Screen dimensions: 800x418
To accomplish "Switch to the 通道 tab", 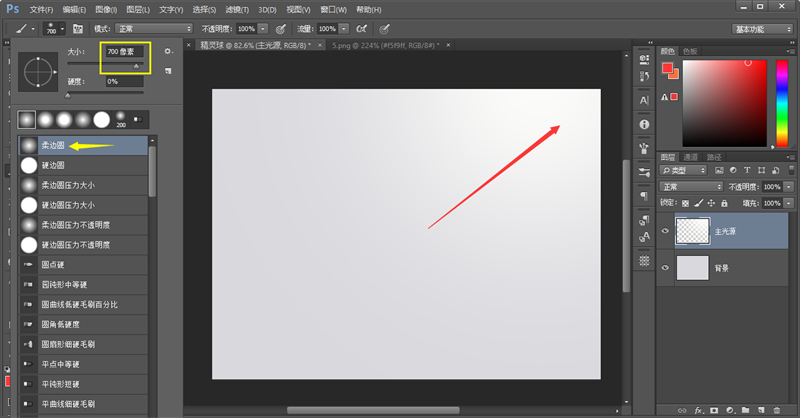I will point(692,157).
